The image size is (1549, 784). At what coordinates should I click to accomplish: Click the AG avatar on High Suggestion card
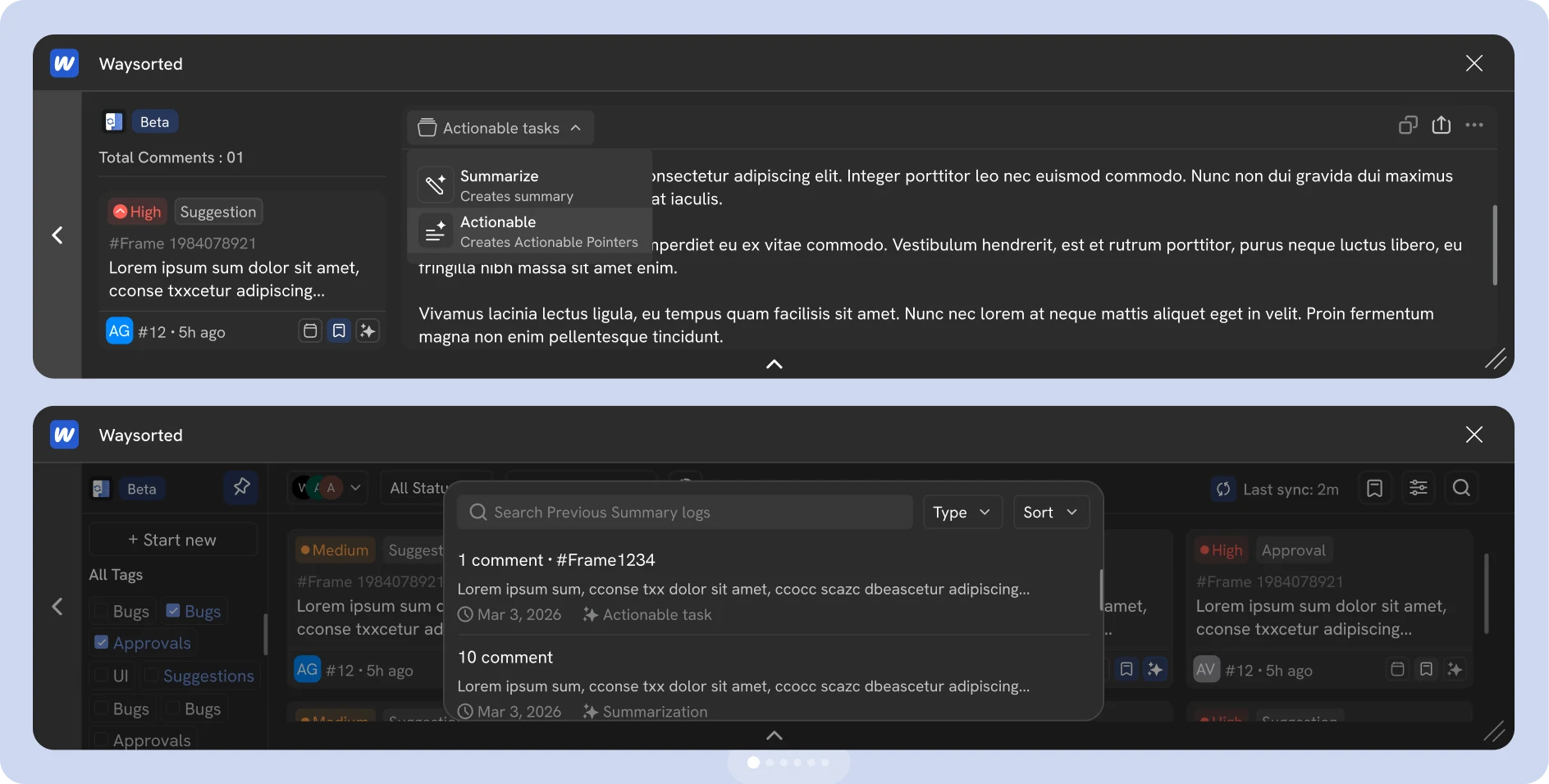[120, 330]
